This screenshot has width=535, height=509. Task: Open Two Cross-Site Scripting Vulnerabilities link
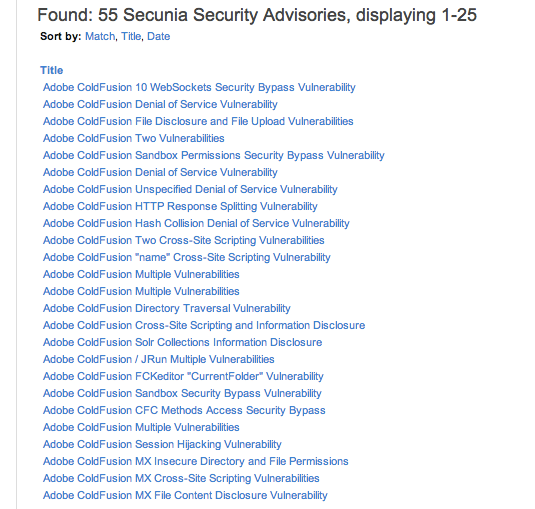184,241
